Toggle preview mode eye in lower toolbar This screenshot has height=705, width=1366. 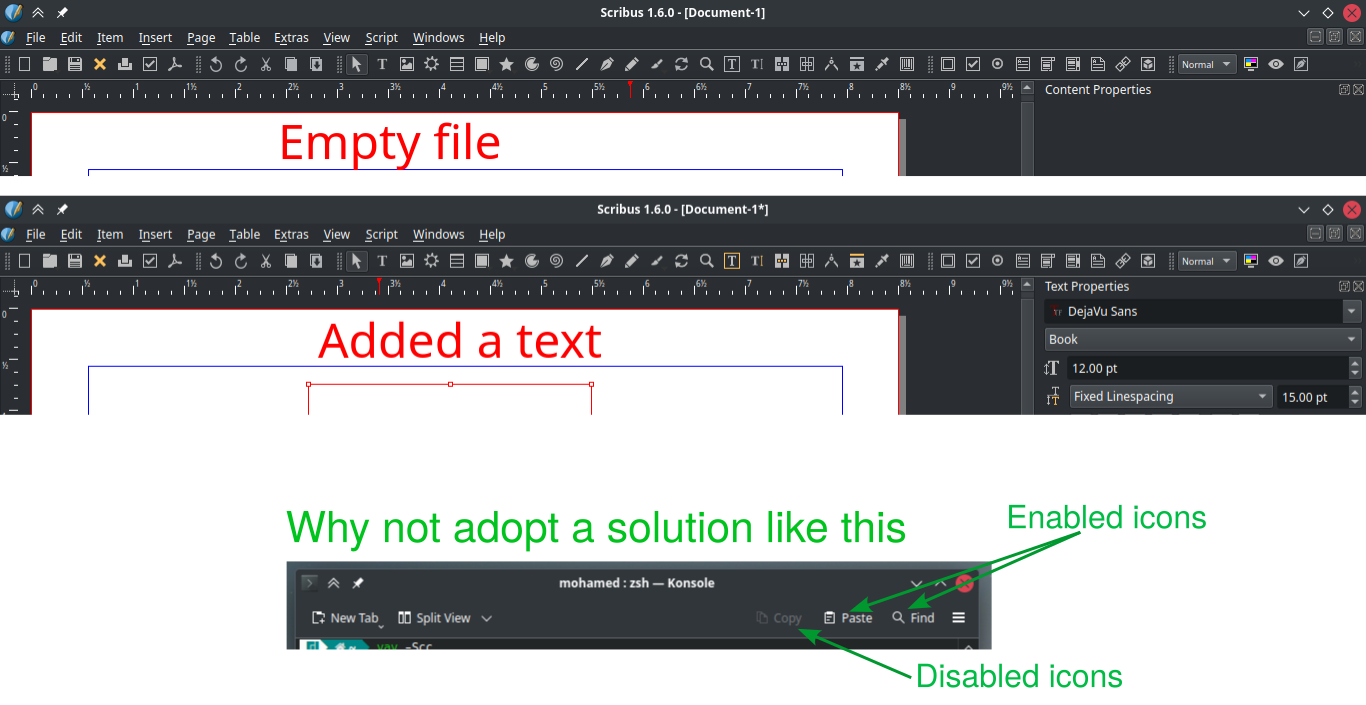1276,261
